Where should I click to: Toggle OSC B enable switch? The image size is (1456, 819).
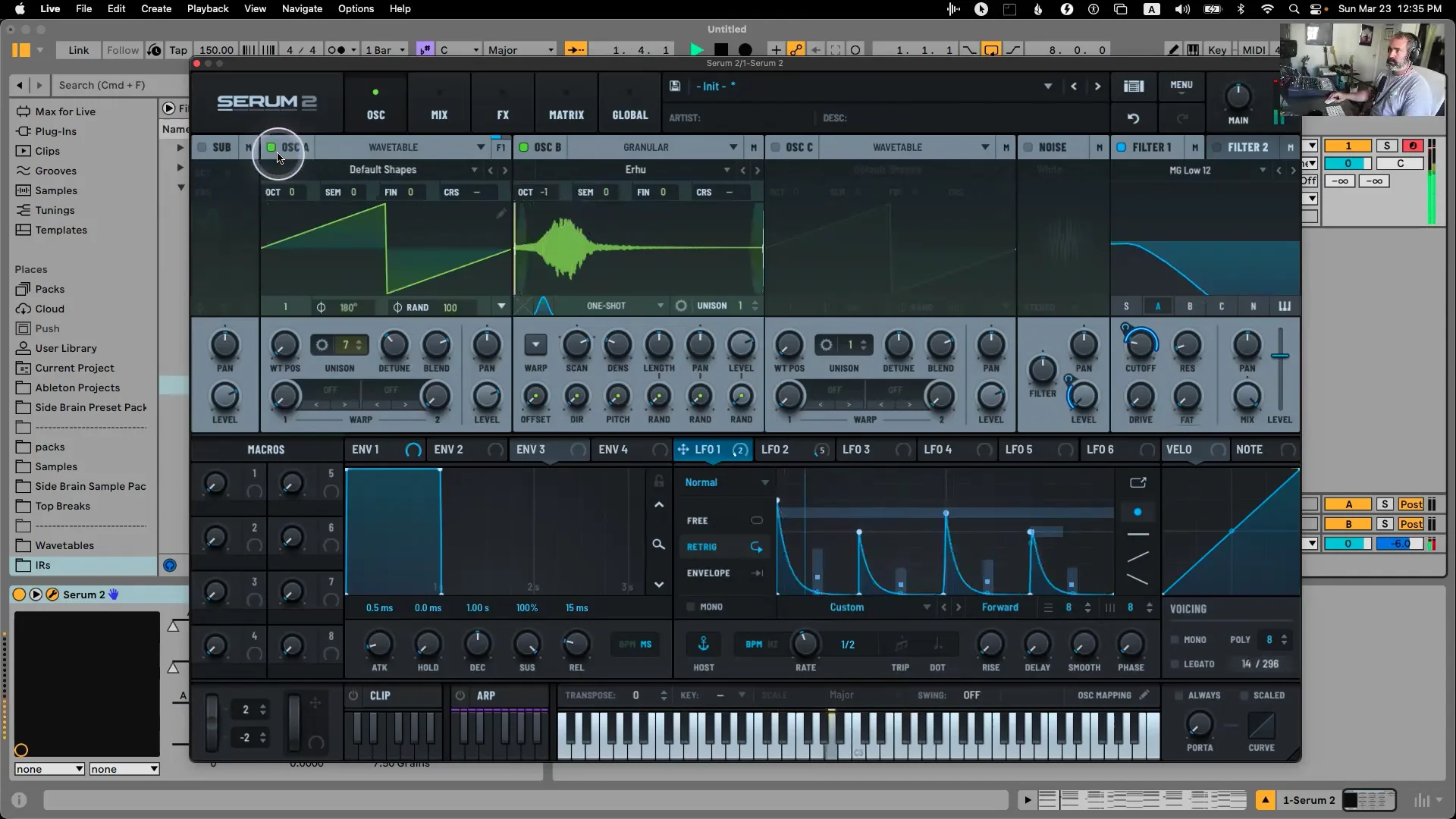523,147
